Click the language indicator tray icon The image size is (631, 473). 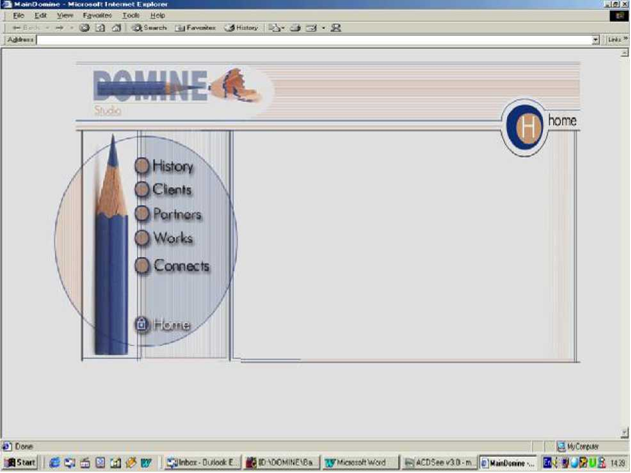(x=547, y=463)
